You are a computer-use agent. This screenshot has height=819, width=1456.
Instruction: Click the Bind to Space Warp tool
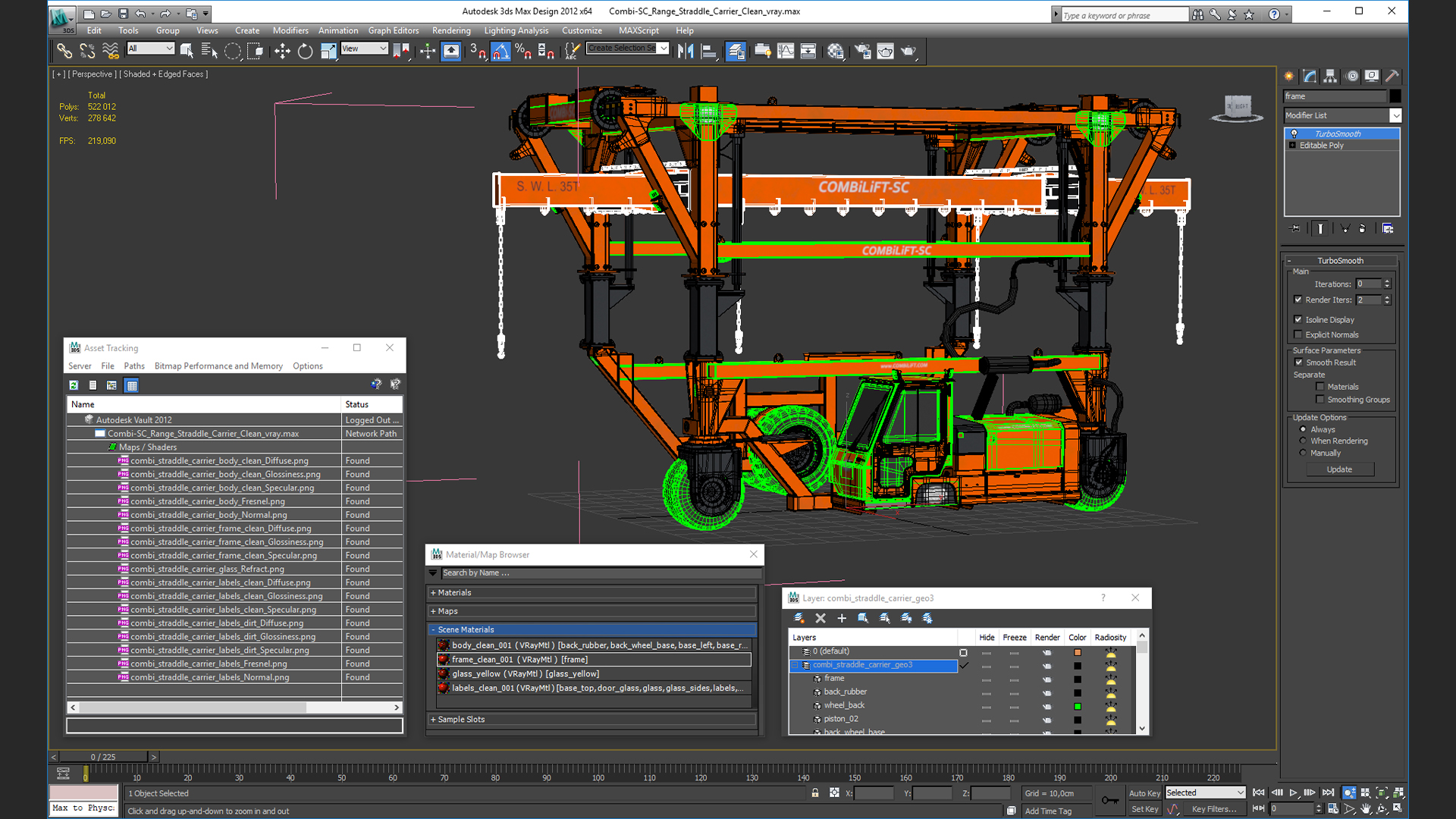[x=111, y=51]
